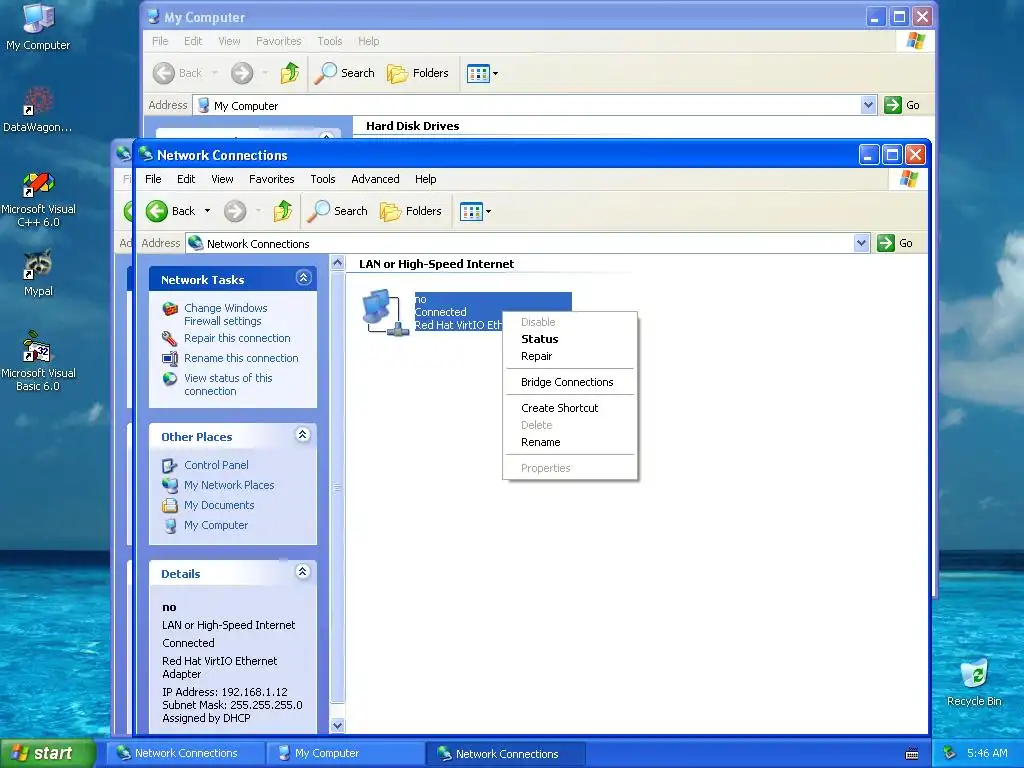
Task: Open My Computer link in Other Places
Action: pos(216,525)
